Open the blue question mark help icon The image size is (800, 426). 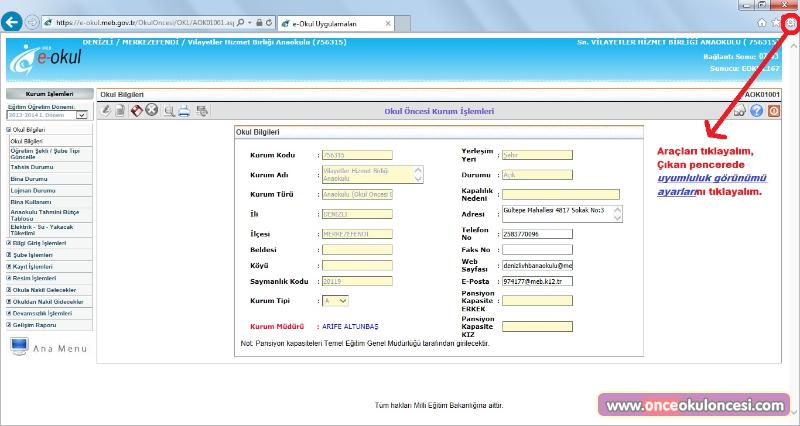point(756,111)
